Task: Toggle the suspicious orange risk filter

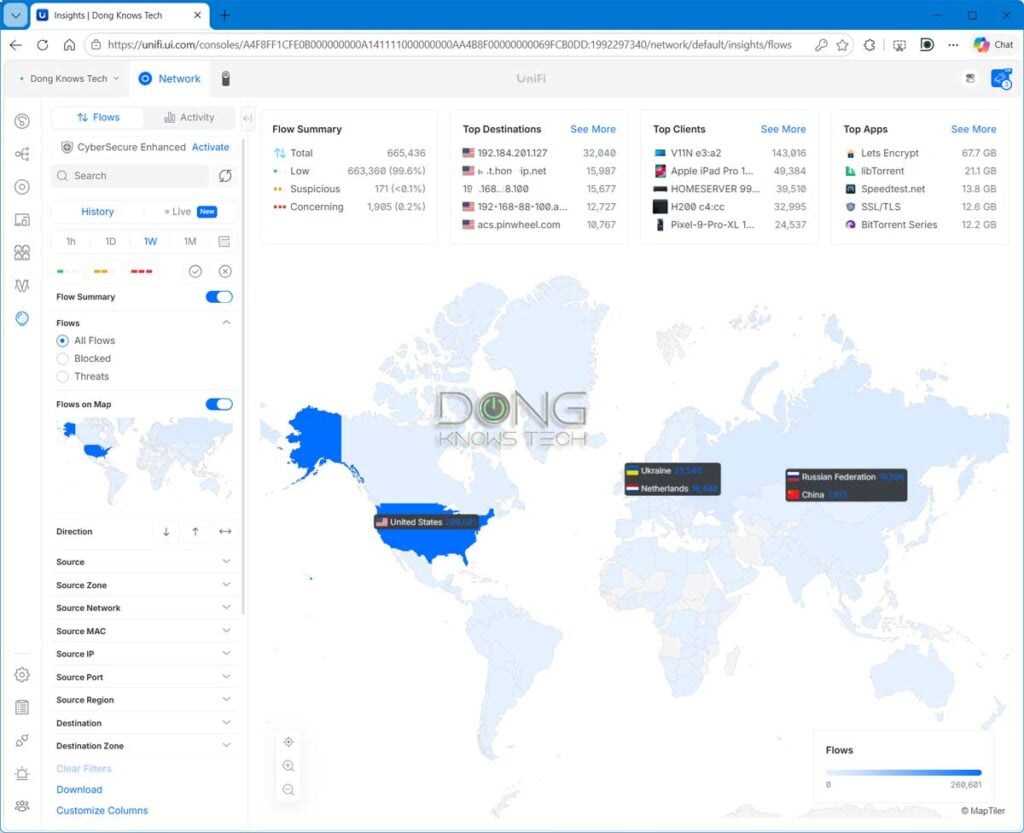Action: (x=104, y=271)
